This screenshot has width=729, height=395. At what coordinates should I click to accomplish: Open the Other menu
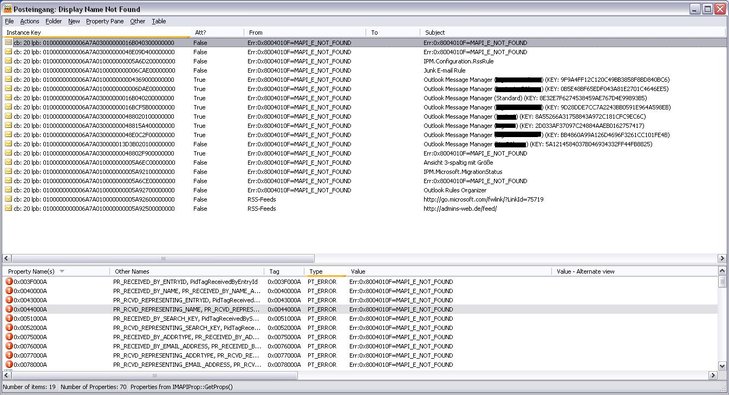(137, 21)
